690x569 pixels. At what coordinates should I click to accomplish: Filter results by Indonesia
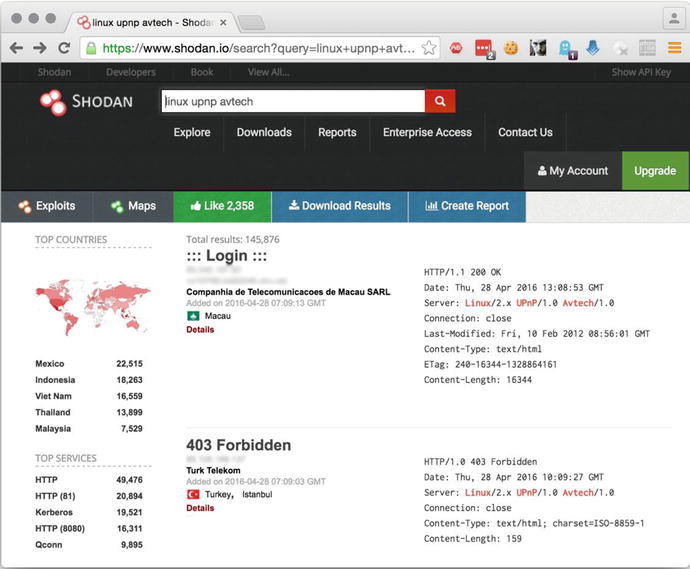[x=55, y=380]
